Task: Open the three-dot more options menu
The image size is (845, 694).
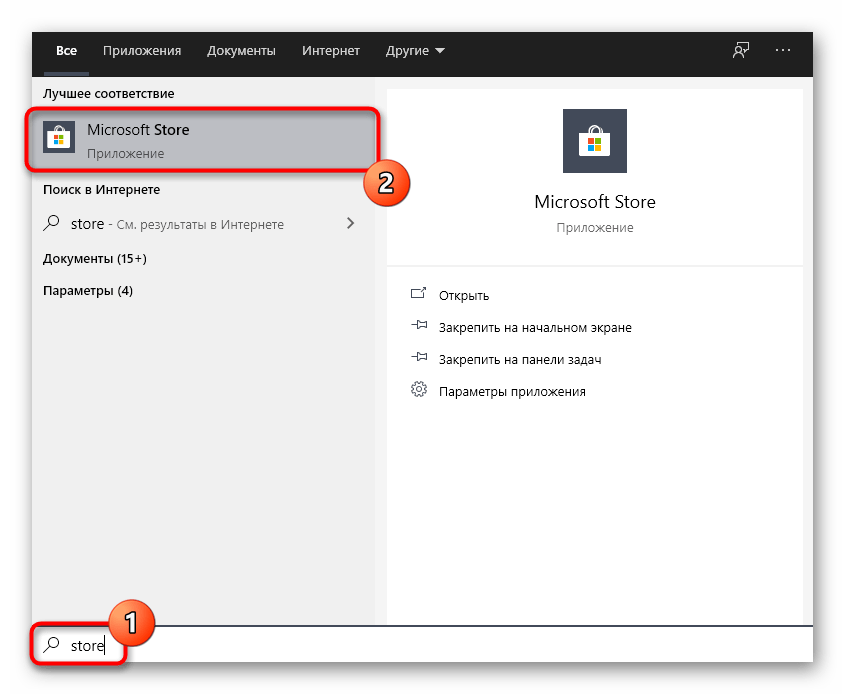Action: 783,50
